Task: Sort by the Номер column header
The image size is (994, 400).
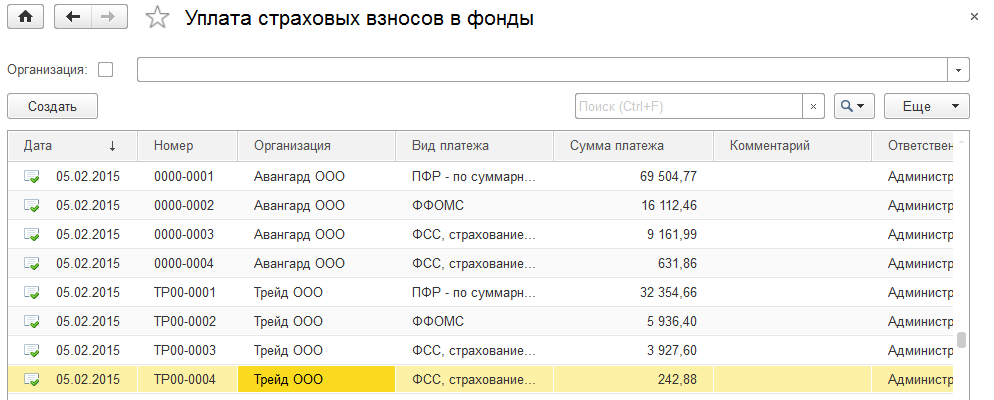Action: (174, 146)
